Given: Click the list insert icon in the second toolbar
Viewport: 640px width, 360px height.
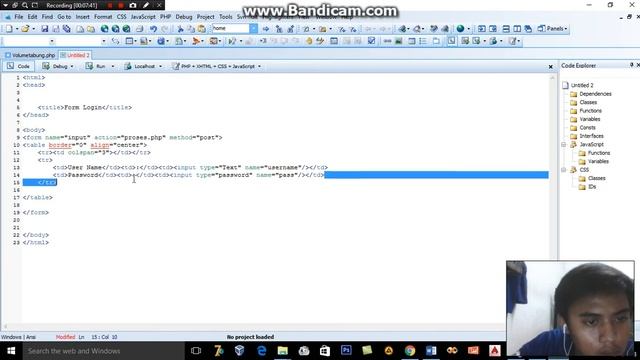Looking at the screenshot, I should click(423, 41).
